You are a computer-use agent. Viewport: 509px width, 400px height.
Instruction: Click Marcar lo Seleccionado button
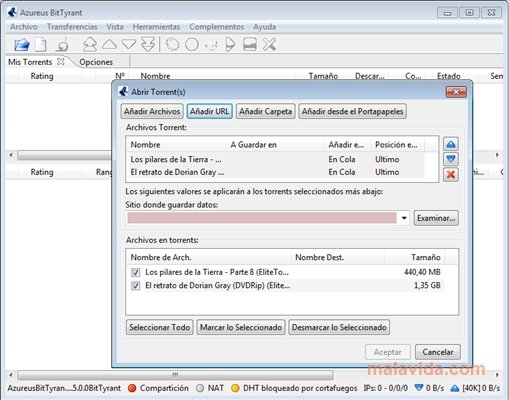tap(241, 327)
